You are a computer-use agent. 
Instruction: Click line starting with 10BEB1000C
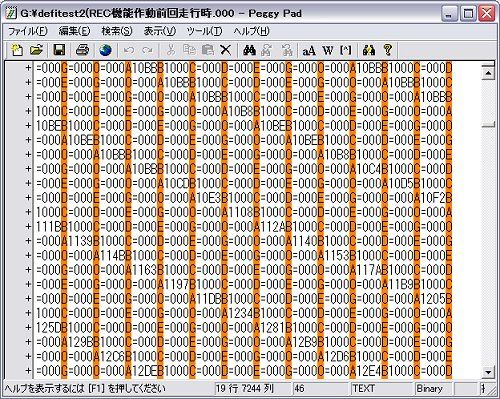pyautogui.click(x=244, y=125)
